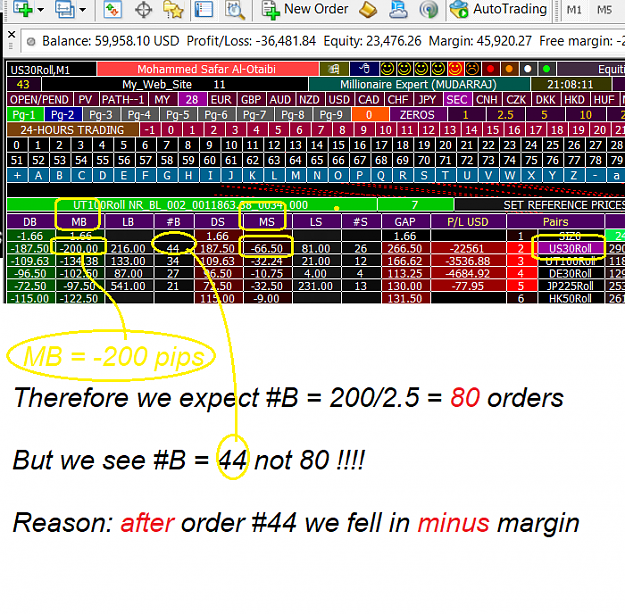The width and height of the screenshot is (625, 614).
Task: Click the + button before letter A
Action: tap(17, 175)
